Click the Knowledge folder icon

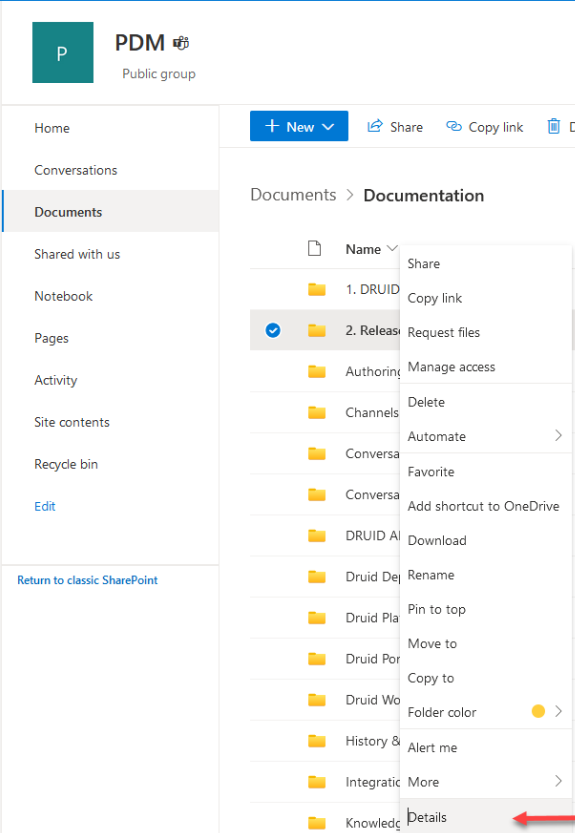click(317, 822)
